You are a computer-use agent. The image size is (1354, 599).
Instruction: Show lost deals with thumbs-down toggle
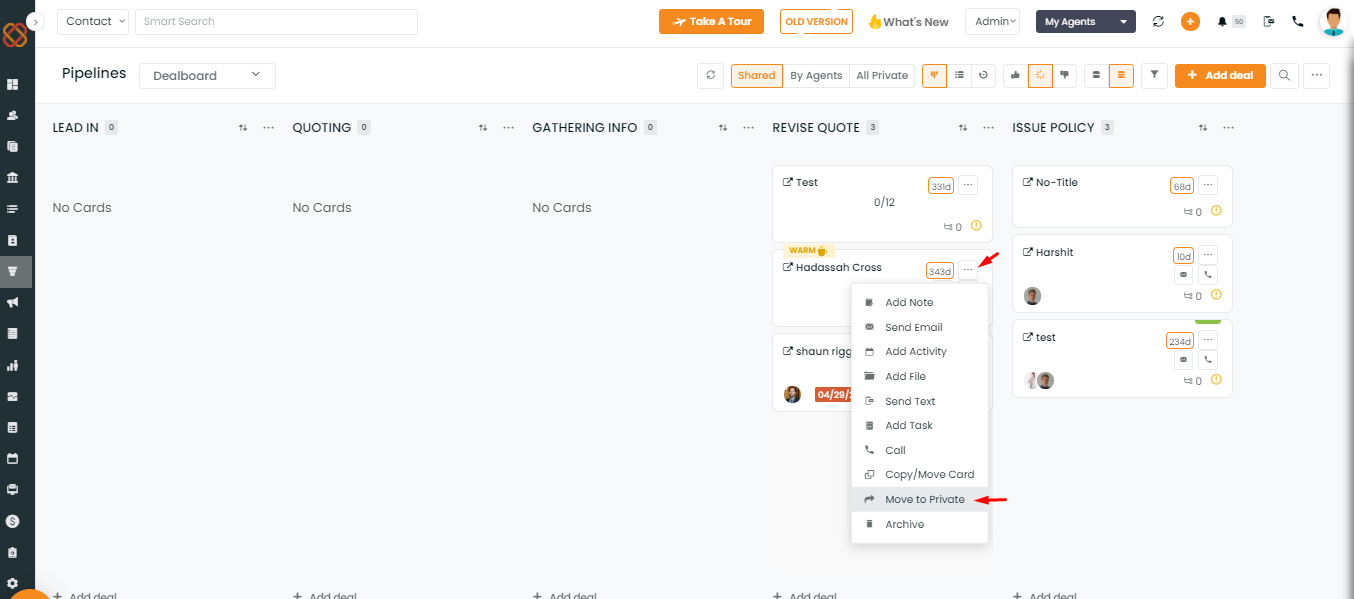click(1065, 75)
